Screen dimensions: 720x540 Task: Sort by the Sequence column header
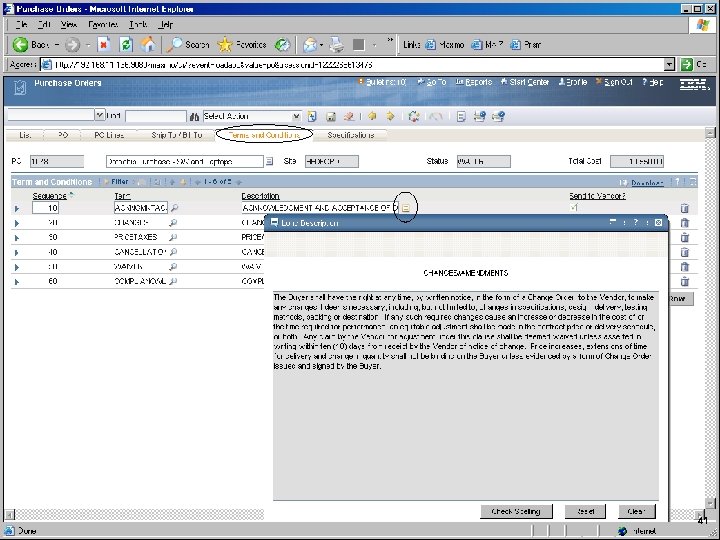[x=50, y=196]
